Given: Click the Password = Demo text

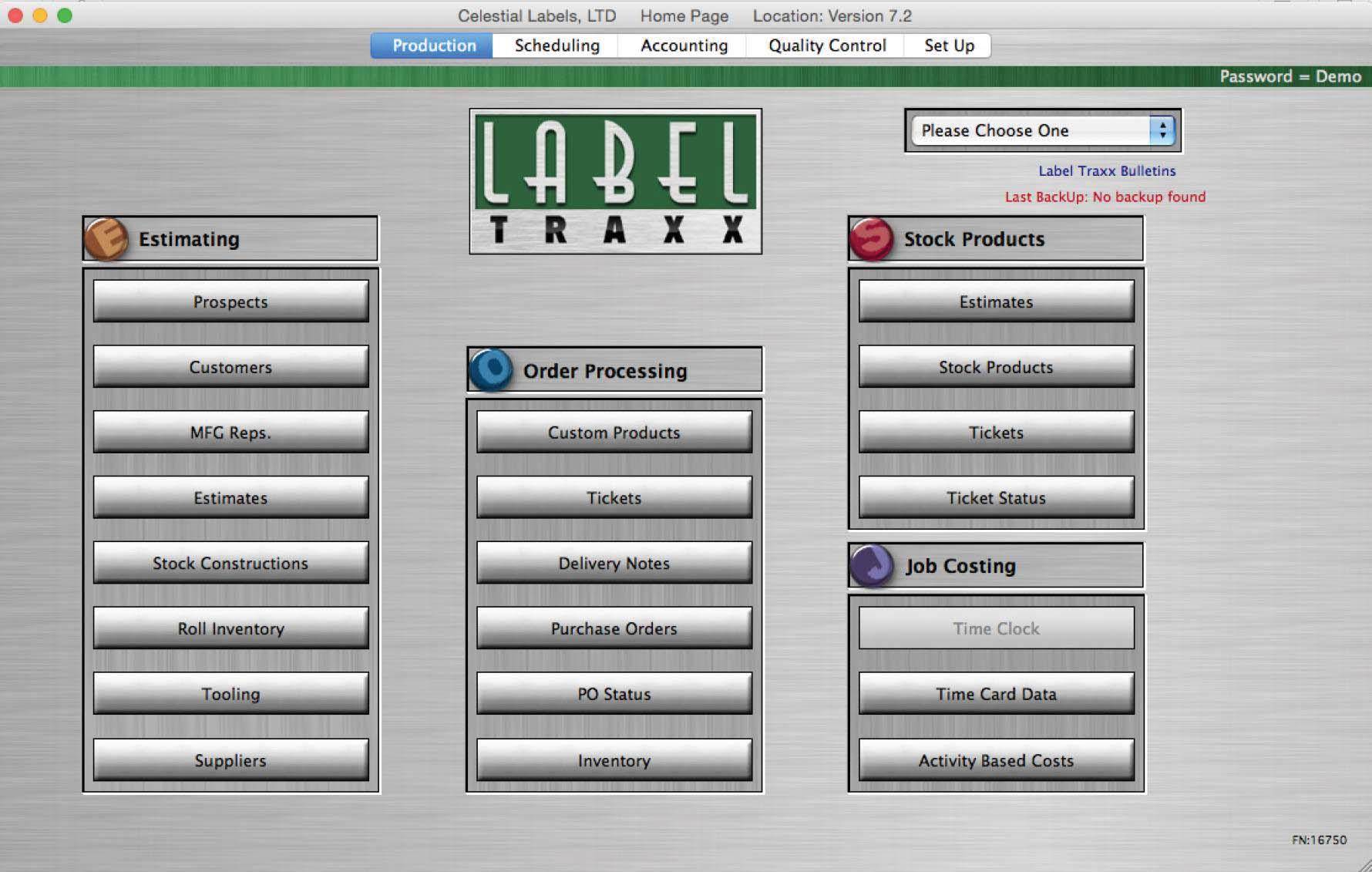Looking at the screenshot, I should (x=1290, y=76).
